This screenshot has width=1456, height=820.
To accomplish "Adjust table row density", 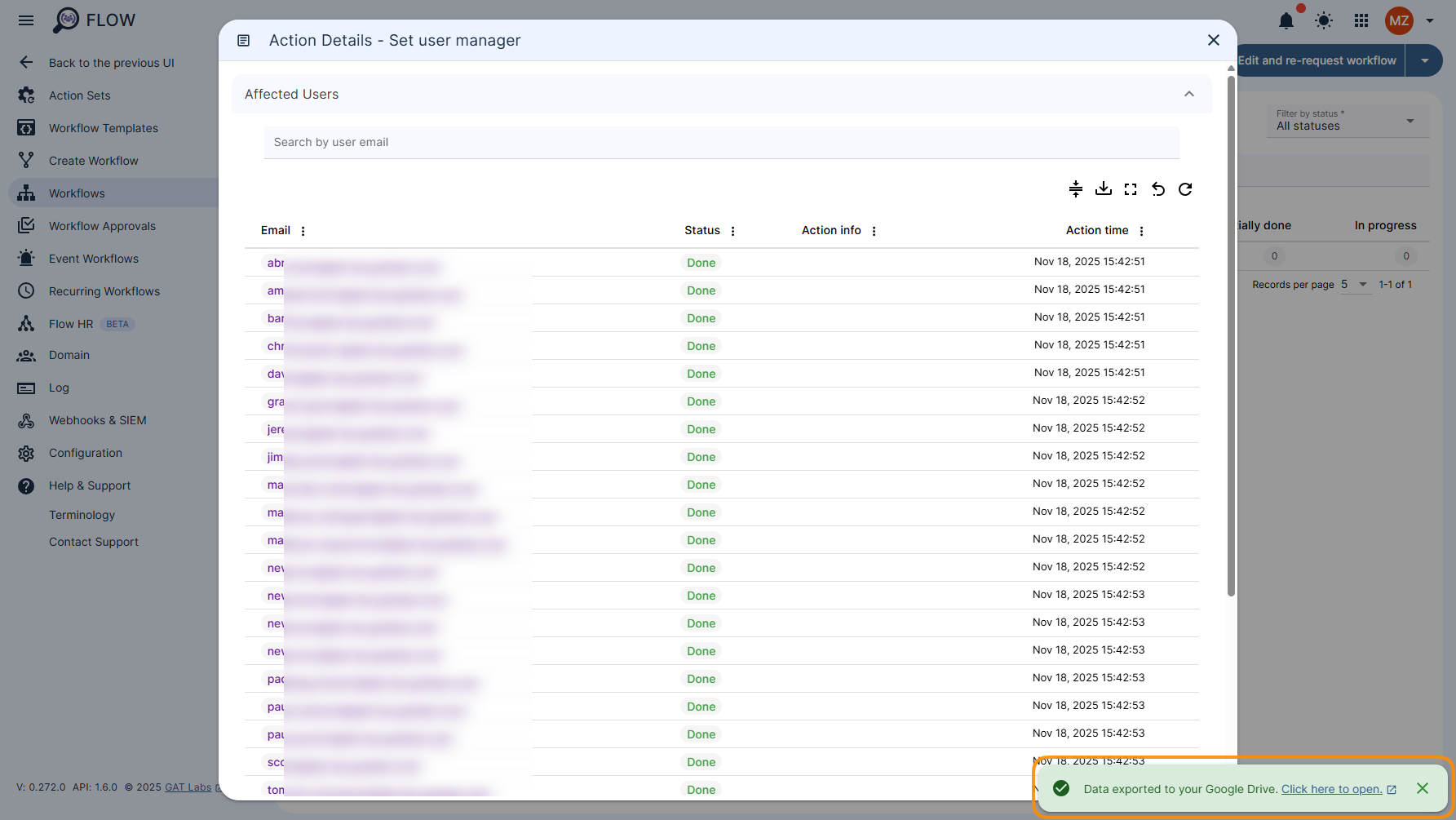I will point(1076,188).
